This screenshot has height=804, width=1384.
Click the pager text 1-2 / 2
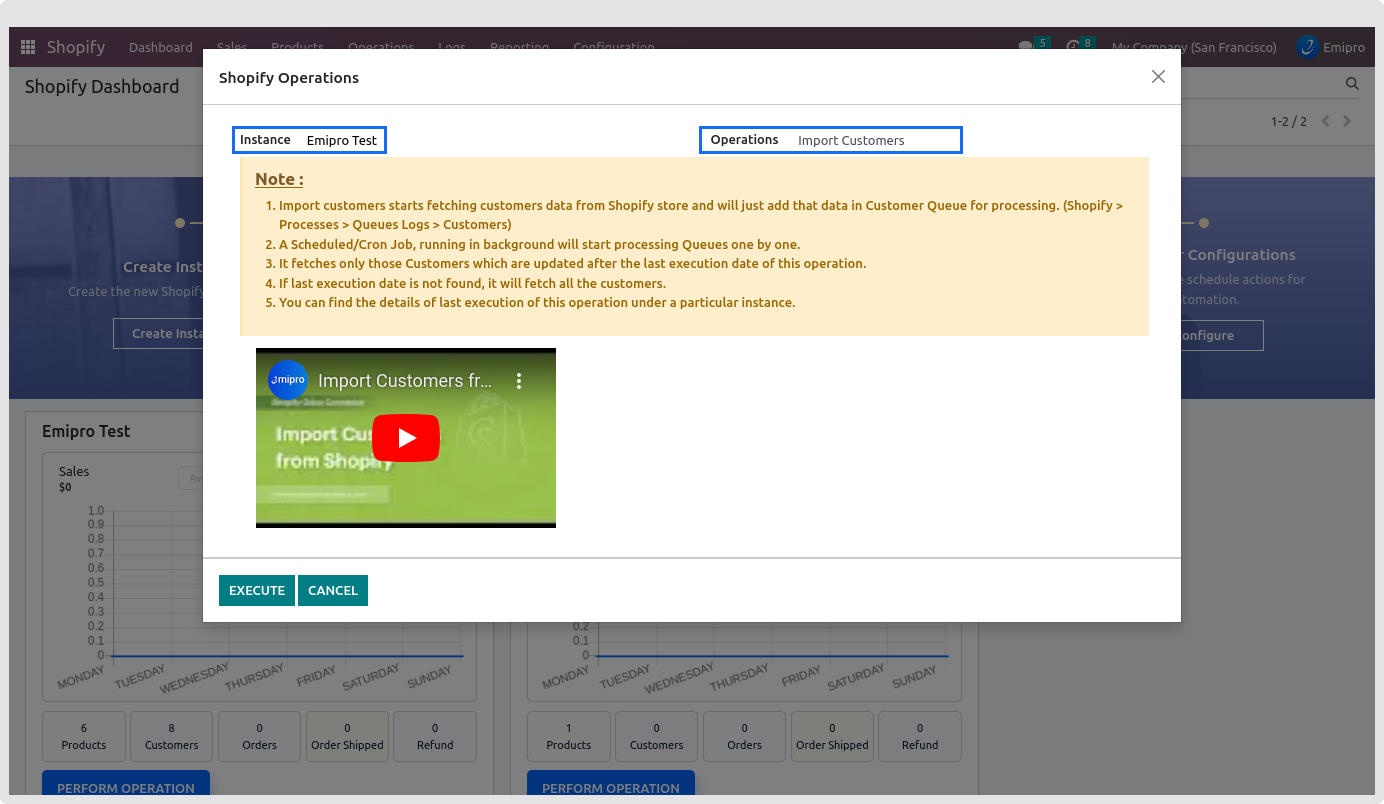[1289, 121]
